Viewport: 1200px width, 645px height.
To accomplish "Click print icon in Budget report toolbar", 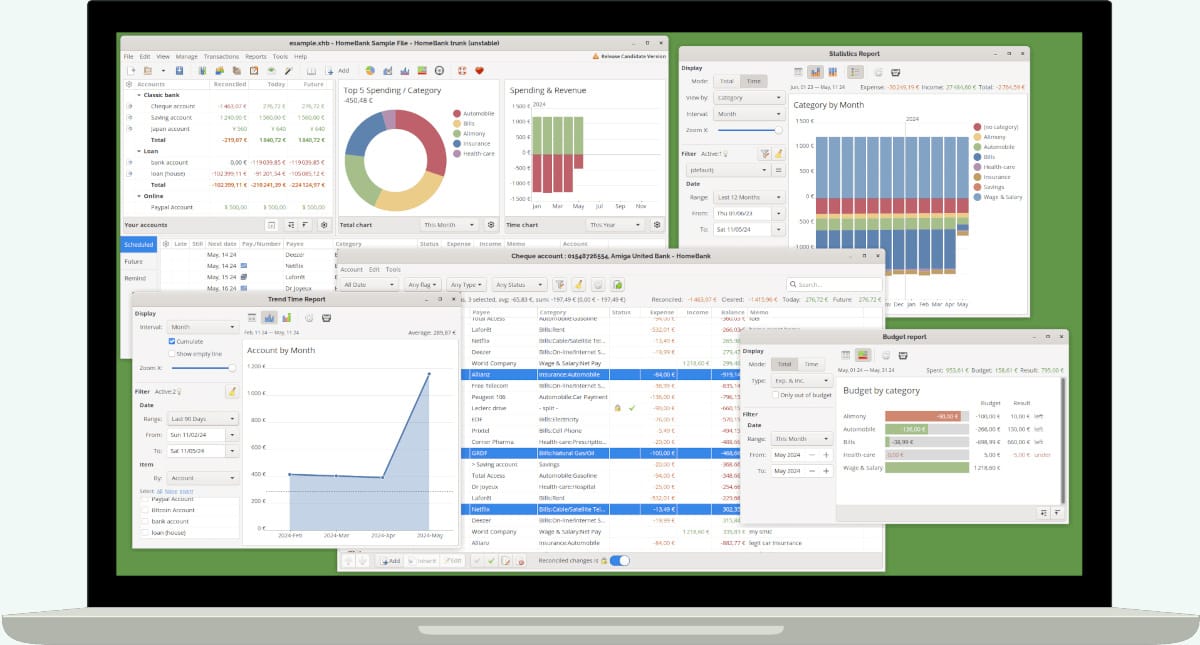I will point(903,355).
